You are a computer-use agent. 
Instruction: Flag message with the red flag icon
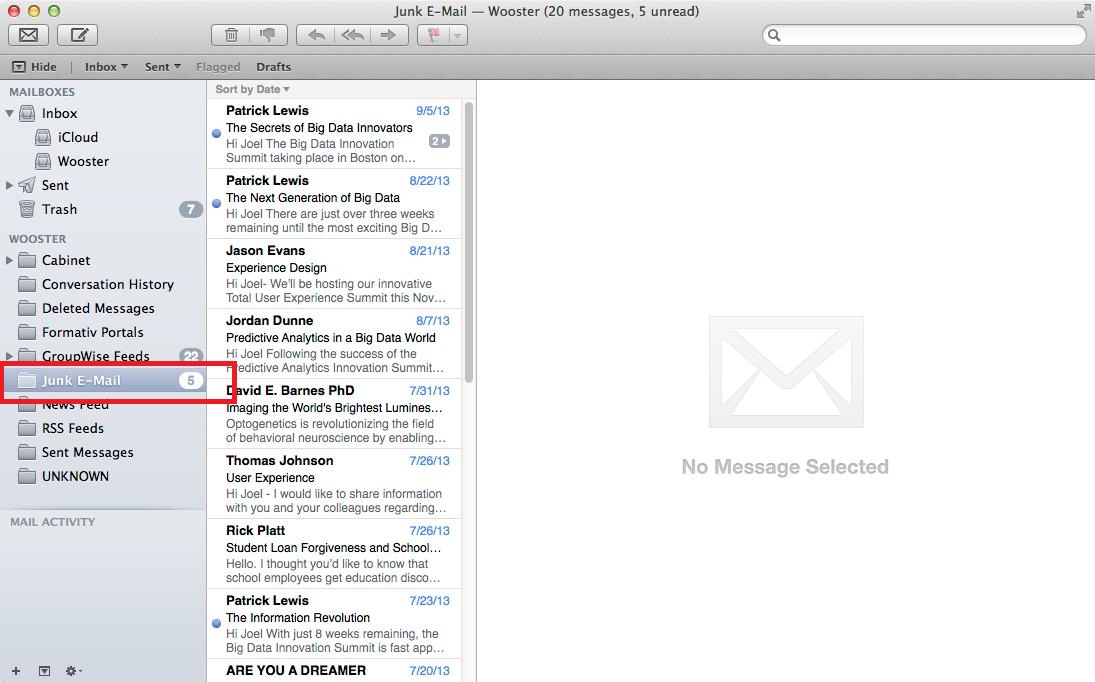434,35
